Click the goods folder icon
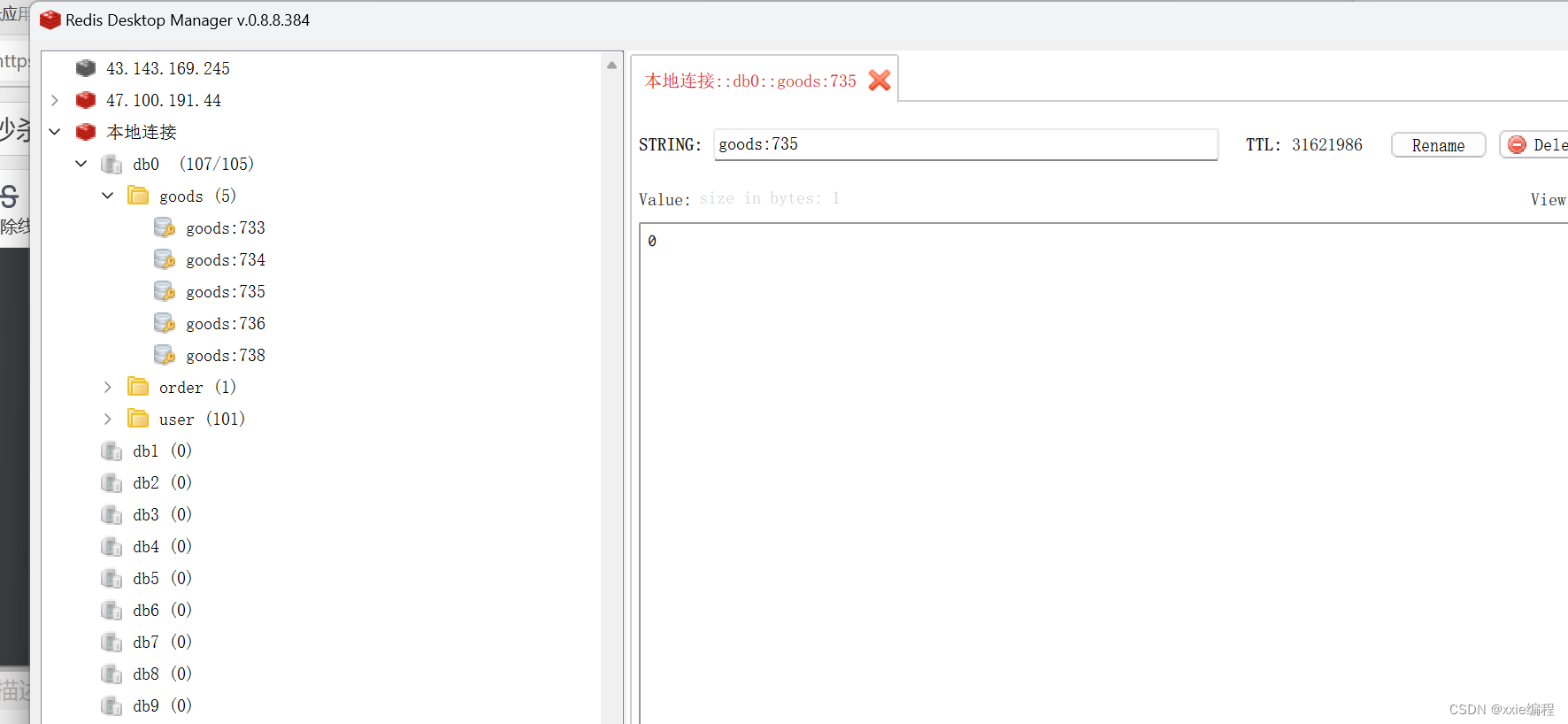The height and width of the screenshot is (724, 1568). click(x=138, y=196)
